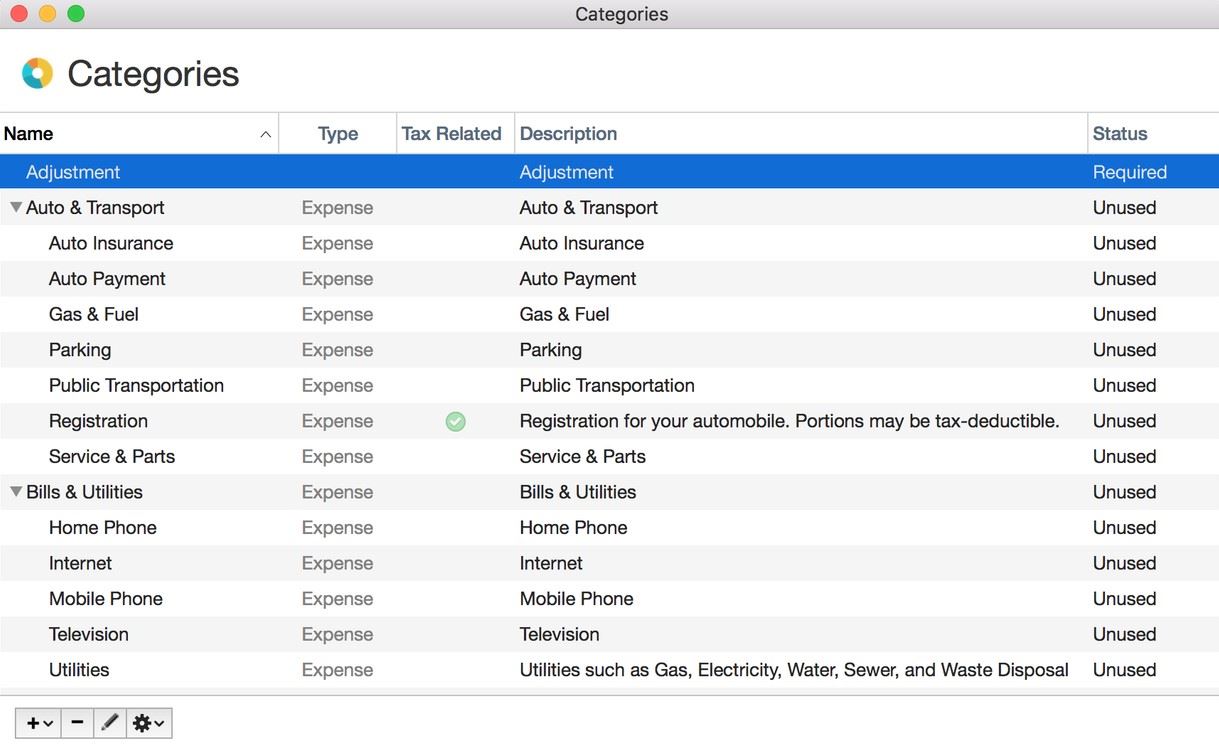The height and width of the screenshot is (746, 1219).
Task: Sort by the Tax Related column header
Action: click(451, 134)
